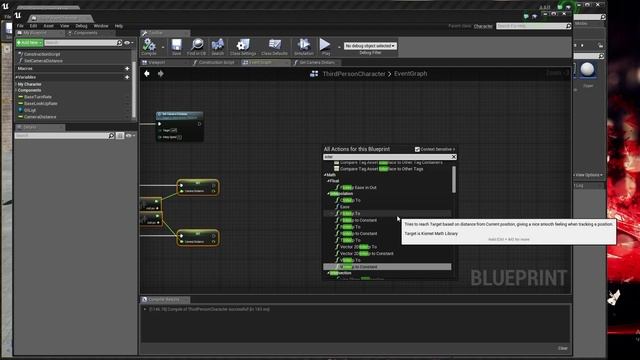The width and height of the screenshot is (640, 360).
Task: Click the Compare Tag Asset Interface to Other Tags icon
Action: click(x=336, y=169)
